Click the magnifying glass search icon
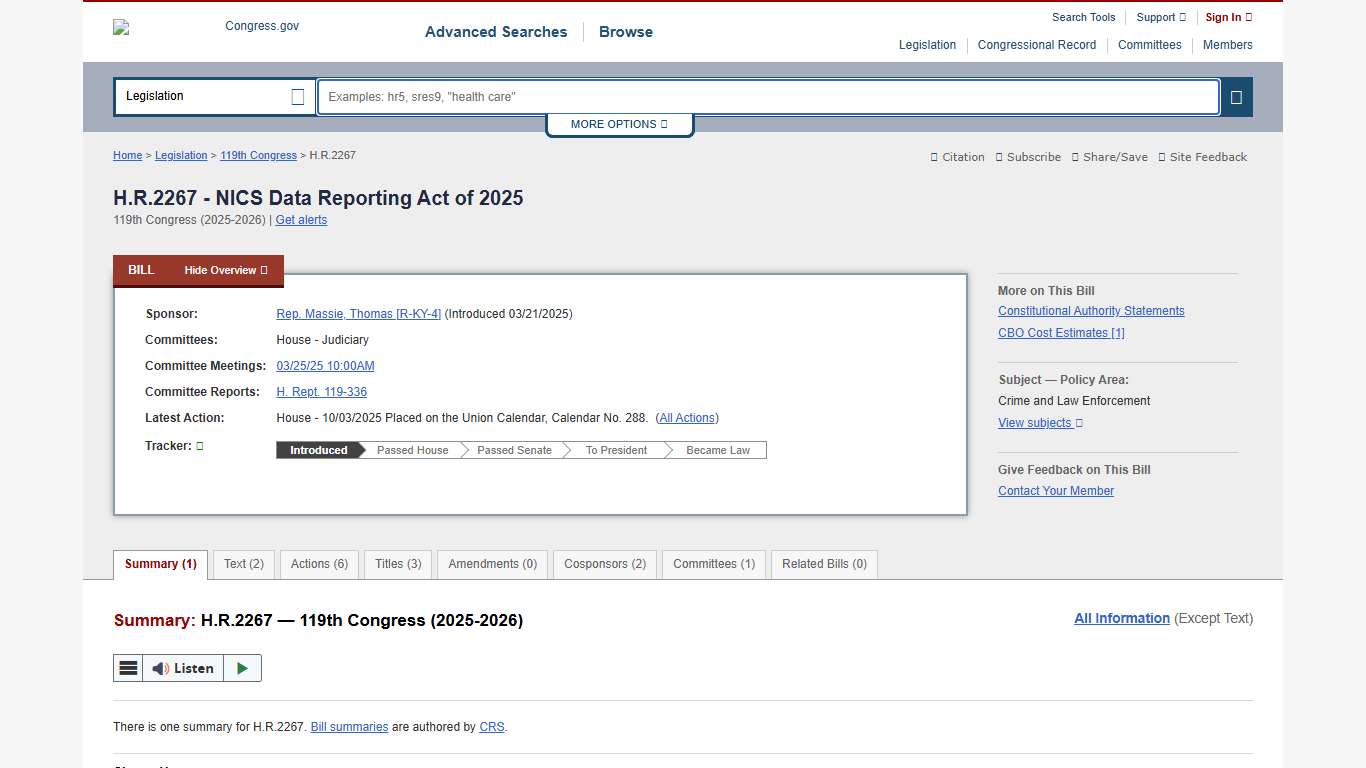Screen dimensions: 1366x768 click(x=1237, y=97)
